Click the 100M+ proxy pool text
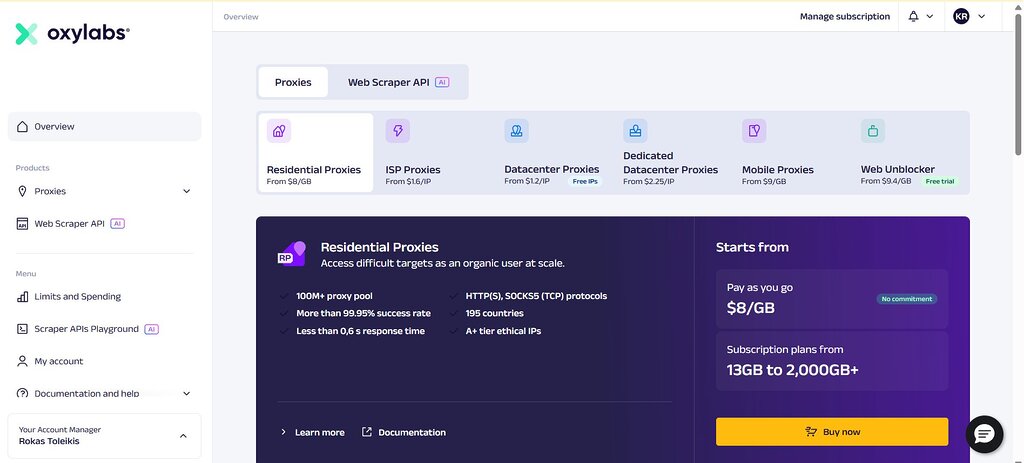This screenshot has height=463, width=1024. [334, 296]
